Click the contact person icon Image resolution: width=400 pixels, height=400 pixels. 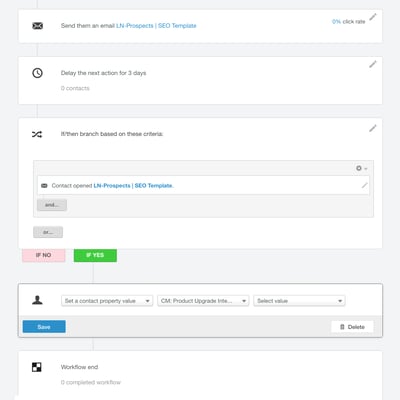point(37,300)
